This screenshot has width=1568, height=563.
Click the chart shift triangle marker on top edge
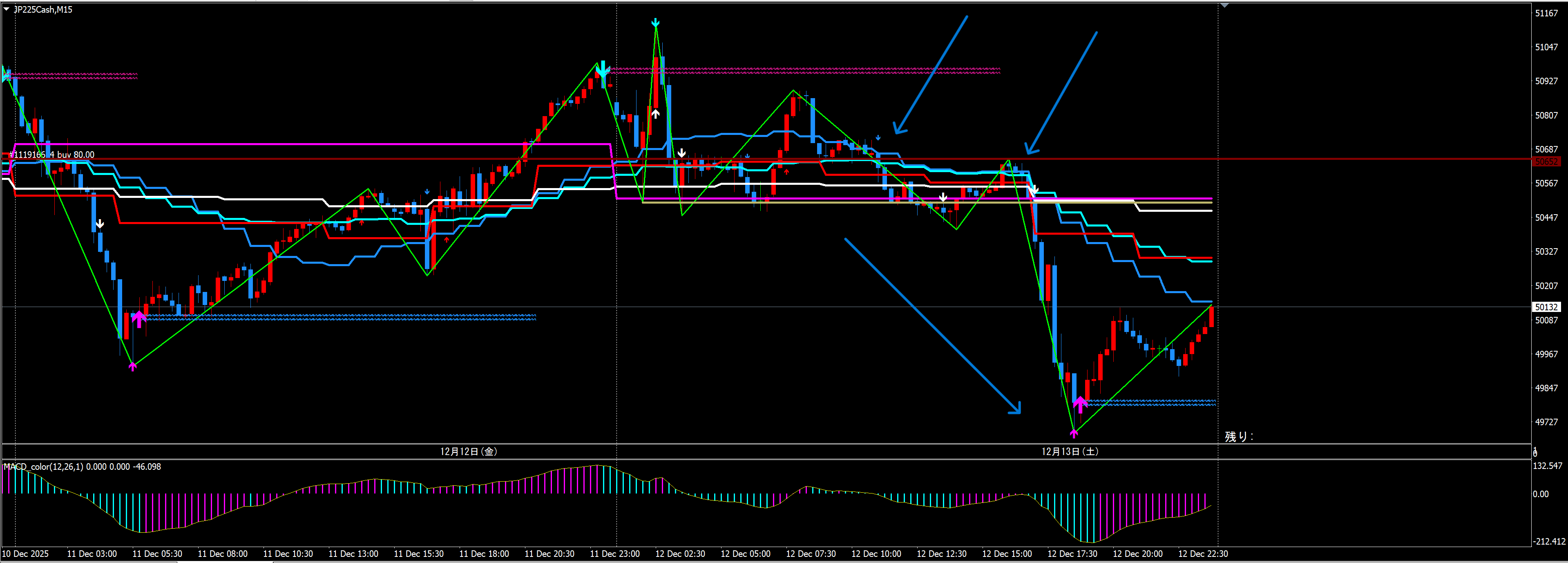tap(1225, 5)
